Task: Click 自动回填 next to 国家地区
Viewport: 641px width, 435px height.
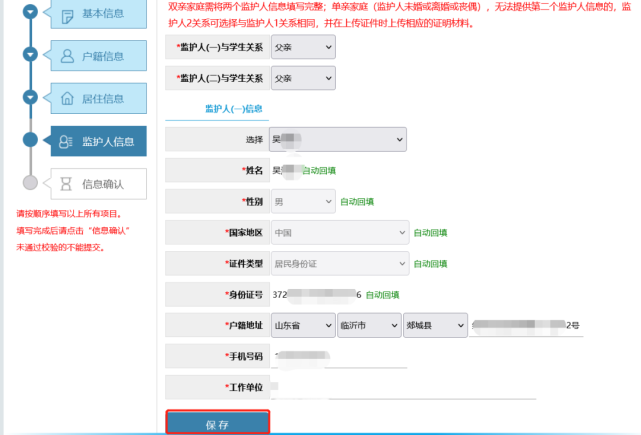Action: (430, 233)
